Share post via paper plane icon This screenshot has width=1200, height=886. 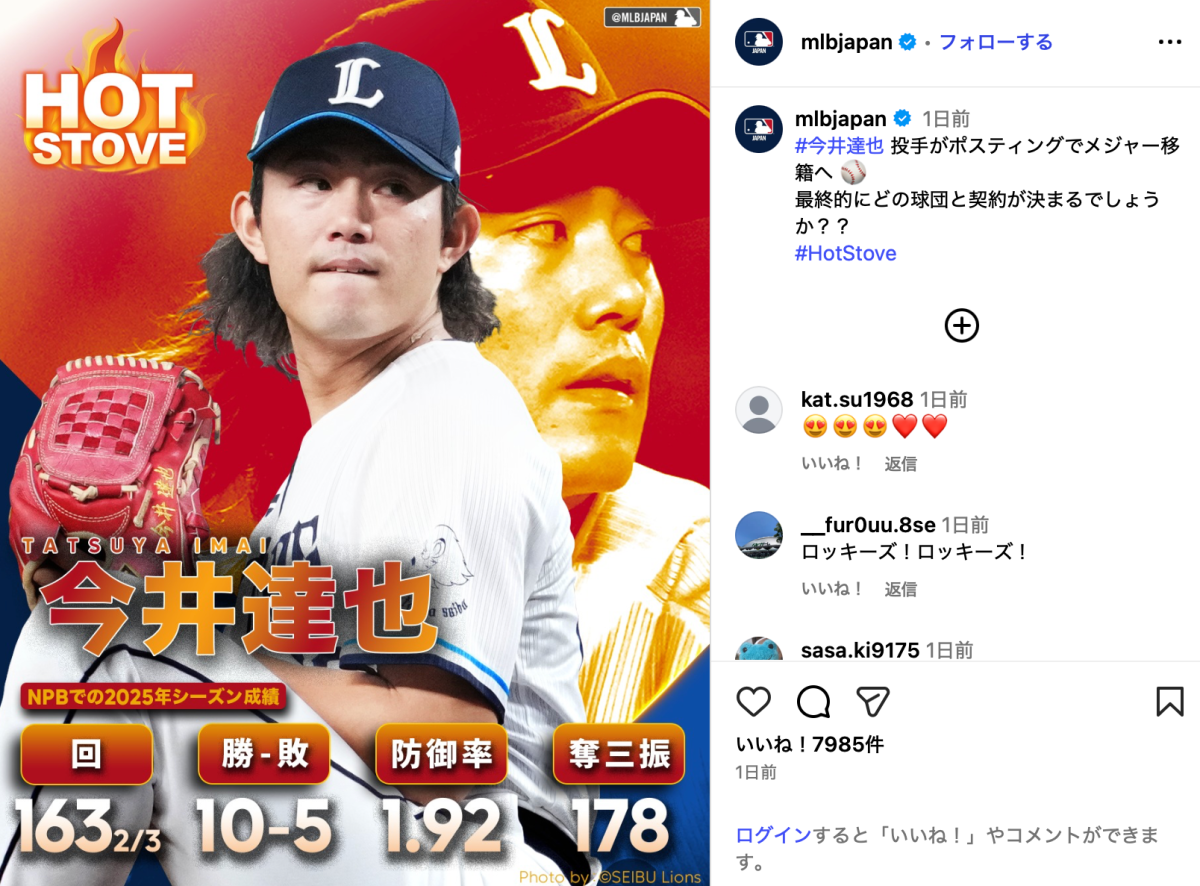(873, 702)
